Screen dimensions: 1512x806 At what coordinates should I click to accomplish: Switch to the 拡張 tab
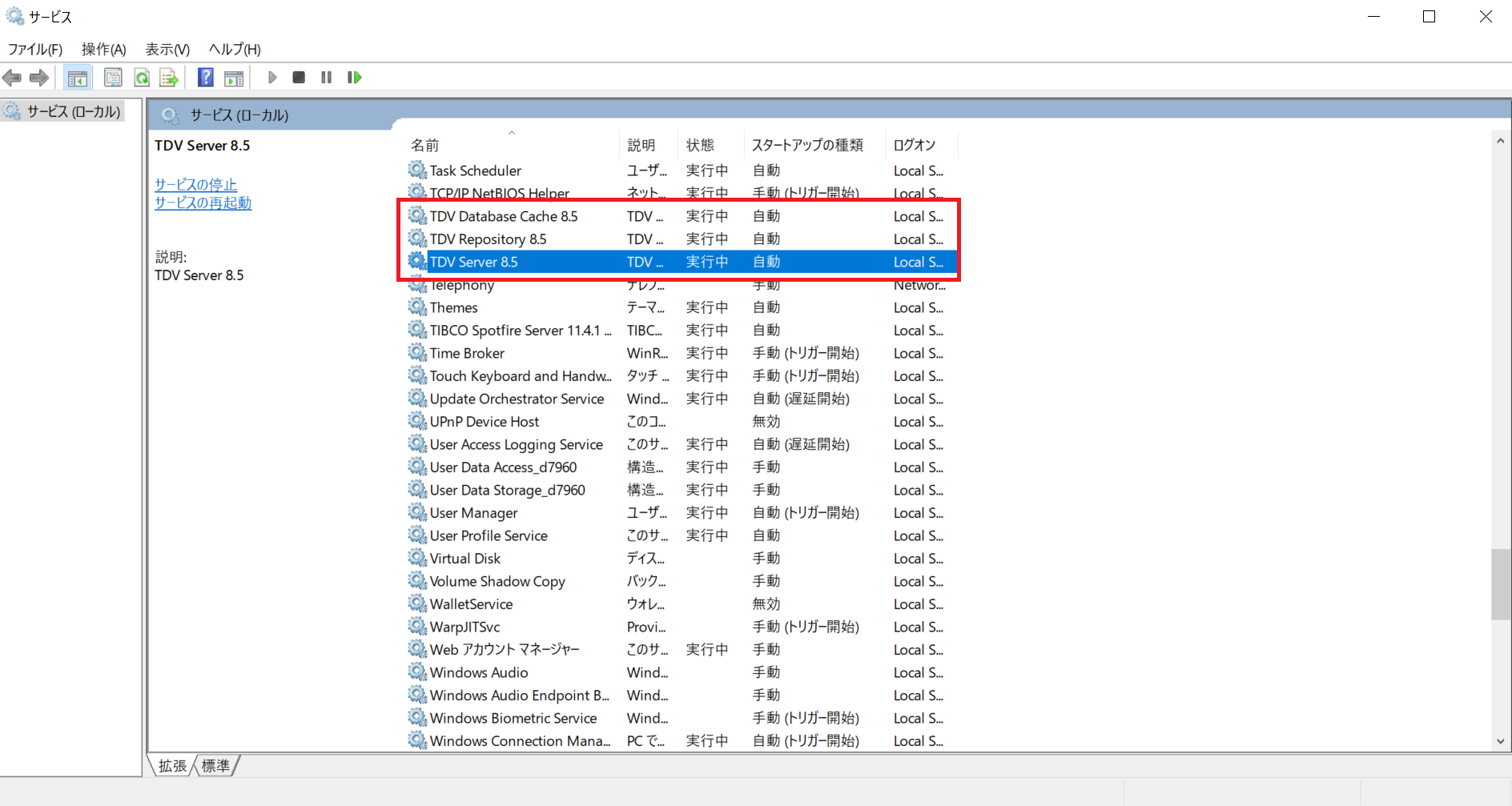(x=172, y=766)
